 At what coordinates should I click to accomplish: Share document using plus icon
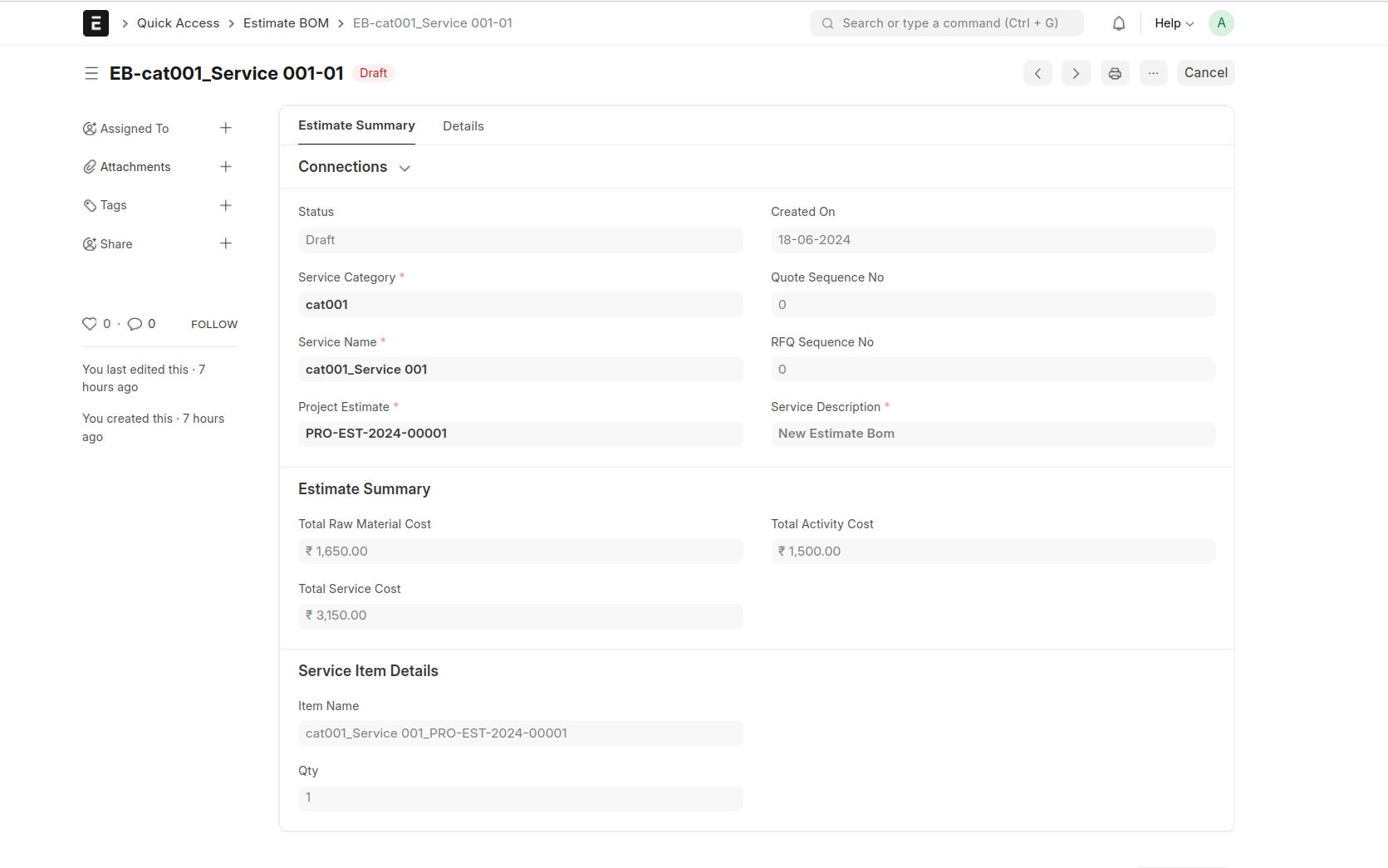(x=225, y=243)
